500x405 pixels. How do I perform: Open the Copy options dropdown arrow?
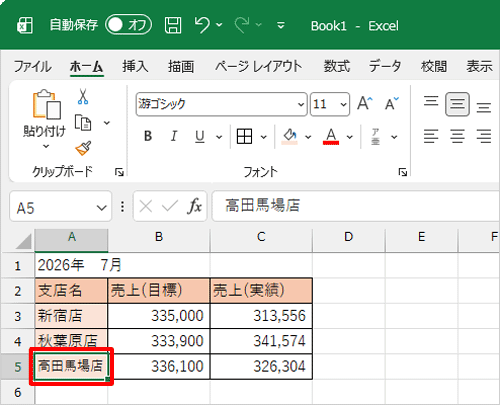tap(107, 123)
